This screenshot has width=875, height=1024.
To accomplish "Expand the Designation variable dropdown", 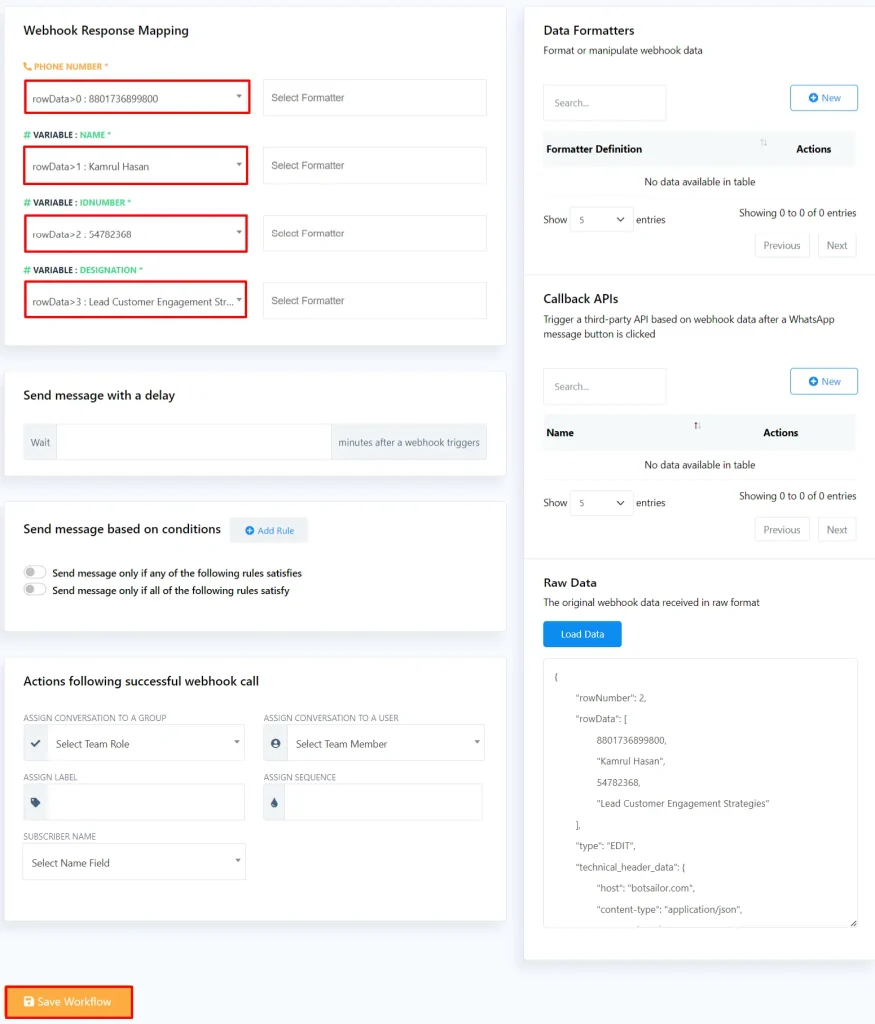I will pyautogui.click(x=135, y=301).
